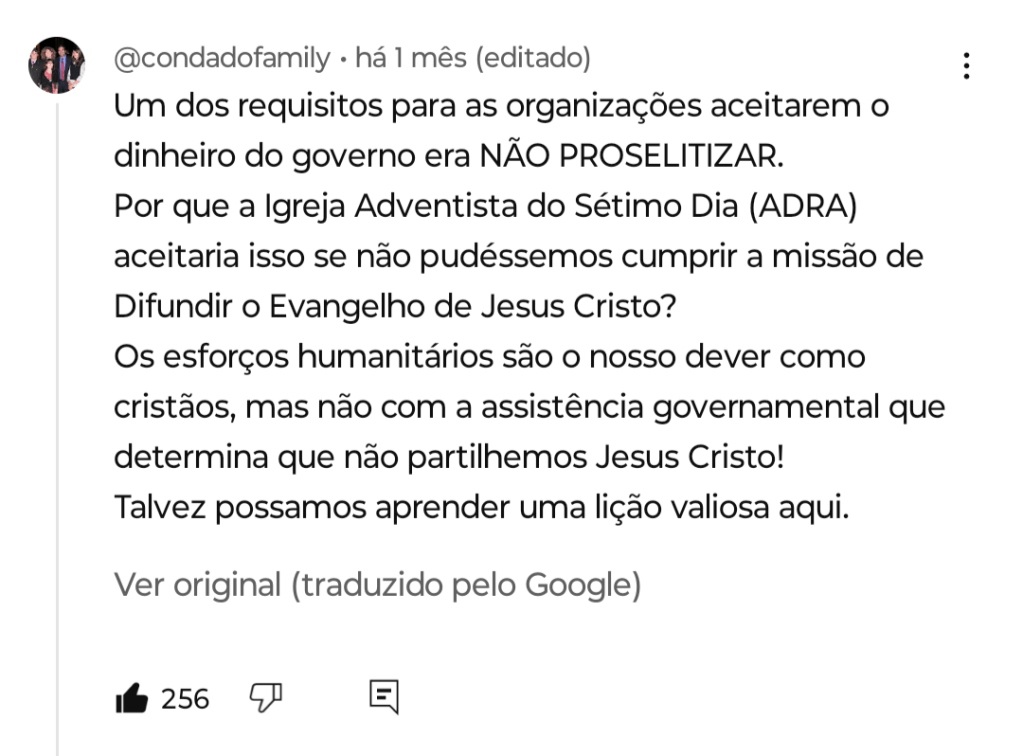
Task: Click the line "determina que não partilhemos Jesus Cristo!"
Action: click(450, 457)
